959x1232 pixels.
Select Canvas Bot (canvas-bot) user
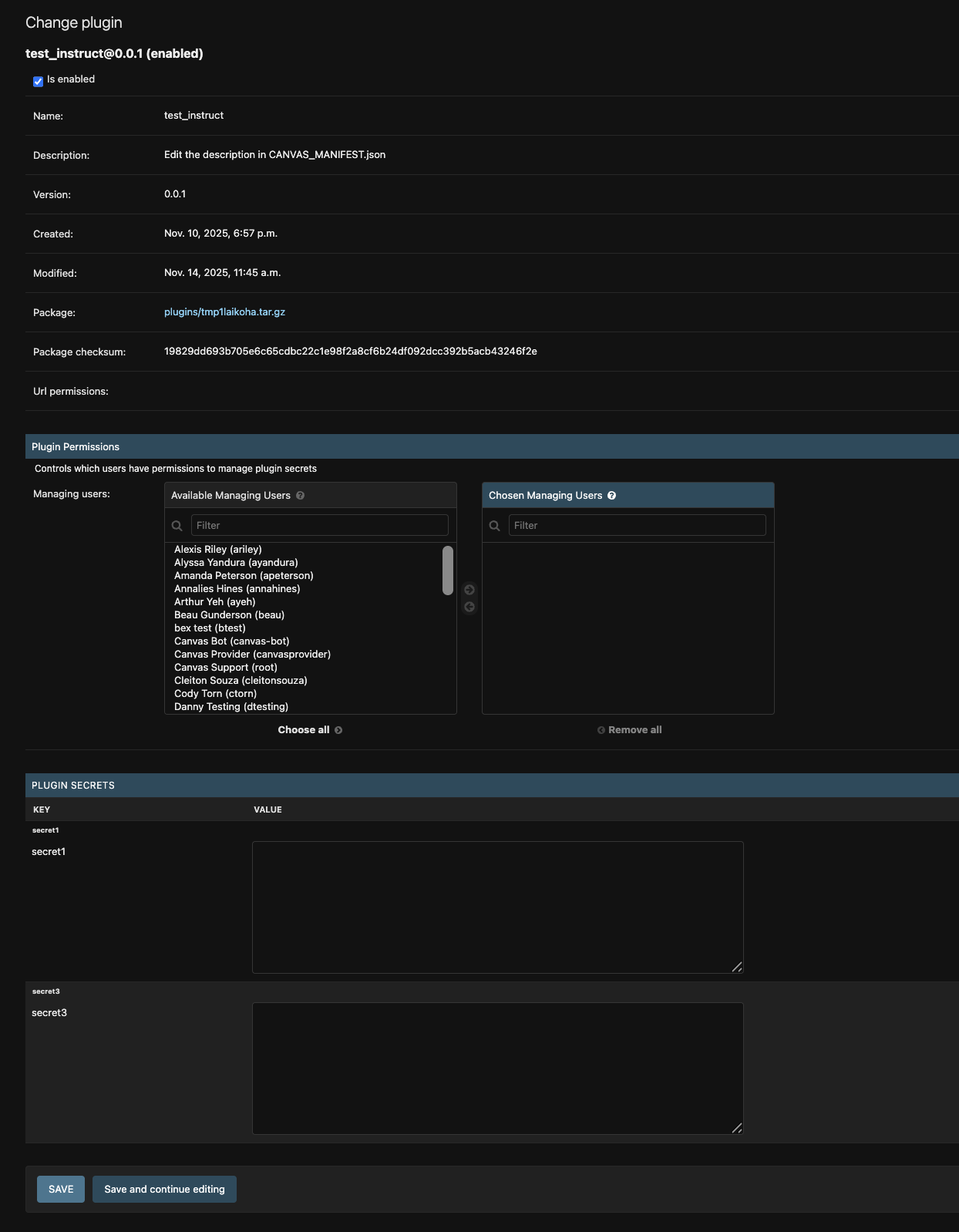tap(232, 641)
